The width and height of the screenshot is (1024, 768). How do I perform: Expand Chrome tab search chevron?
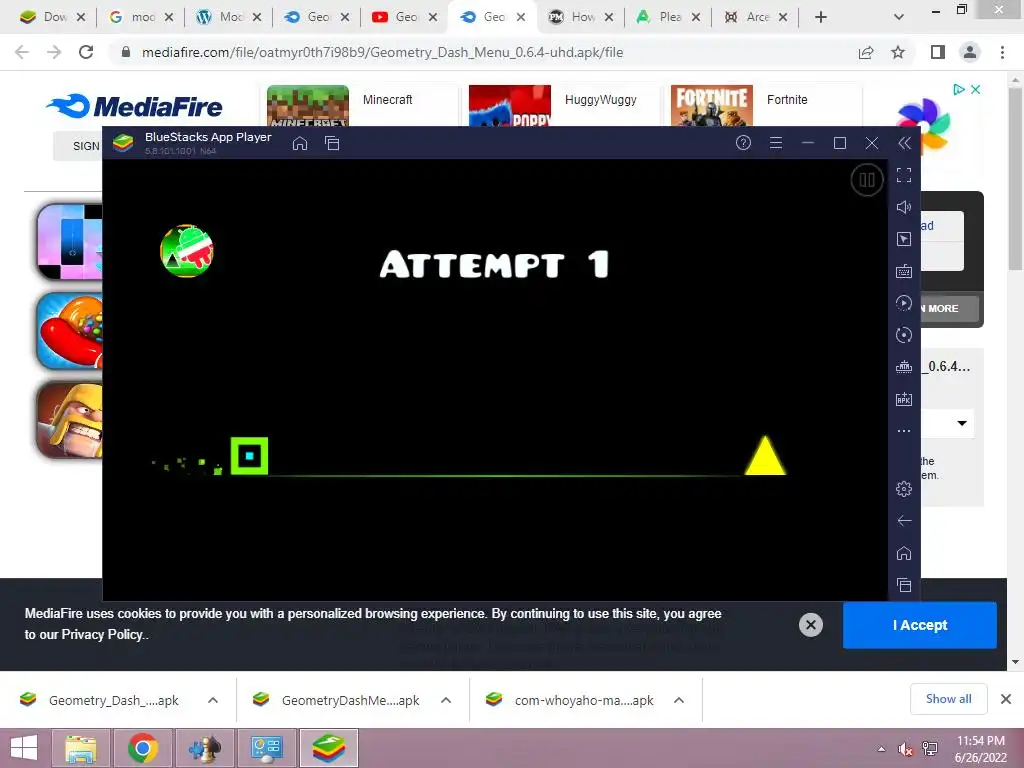coord(899,17)
